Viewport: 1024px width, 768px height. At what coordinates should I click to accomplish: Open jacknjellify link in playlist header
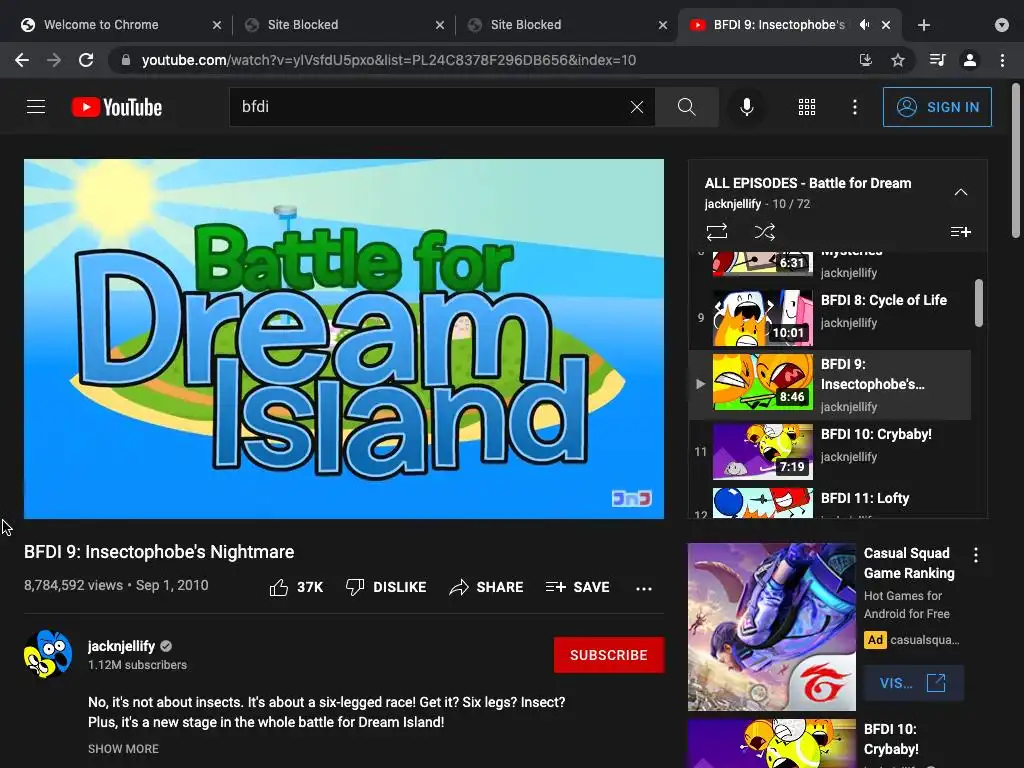click(733, 204)
